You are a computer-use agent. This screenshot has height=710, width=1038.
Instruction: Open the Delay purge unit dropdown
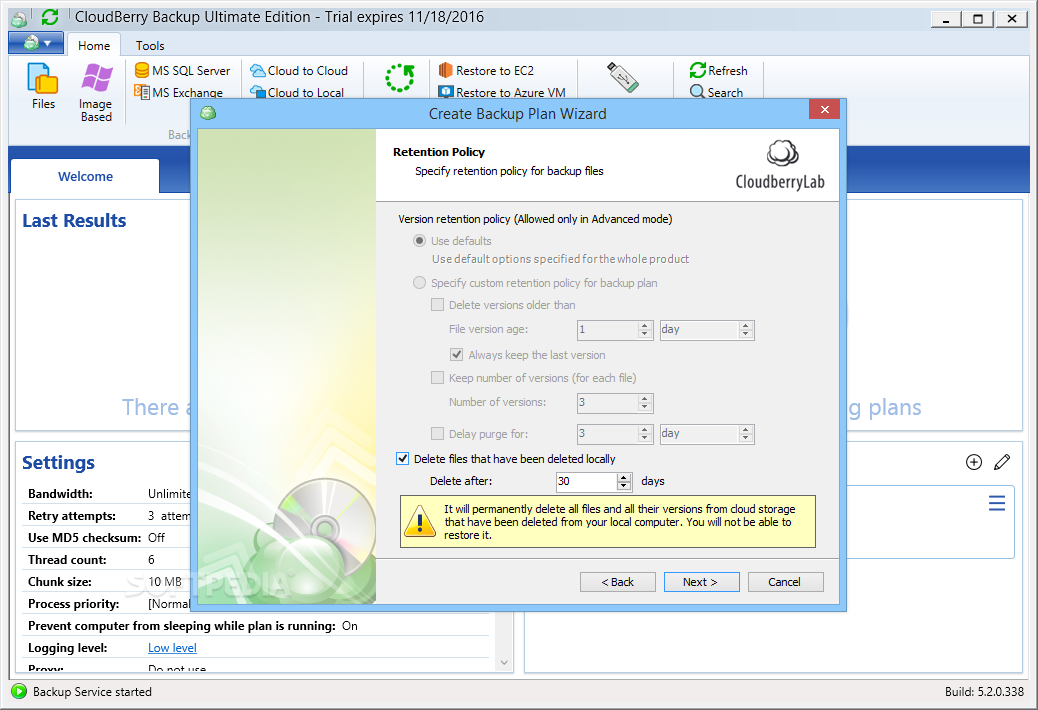707,434
